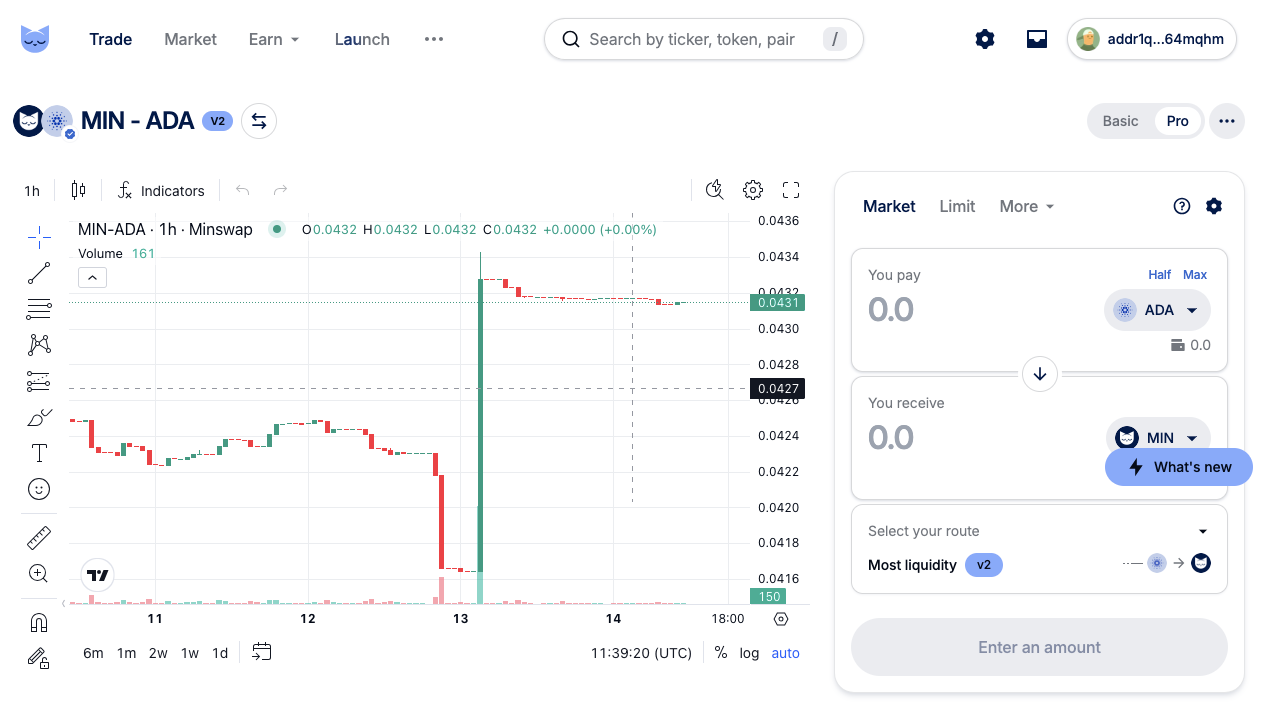Set chart range to 6m
1268x719 pixels.
point(93,653)
